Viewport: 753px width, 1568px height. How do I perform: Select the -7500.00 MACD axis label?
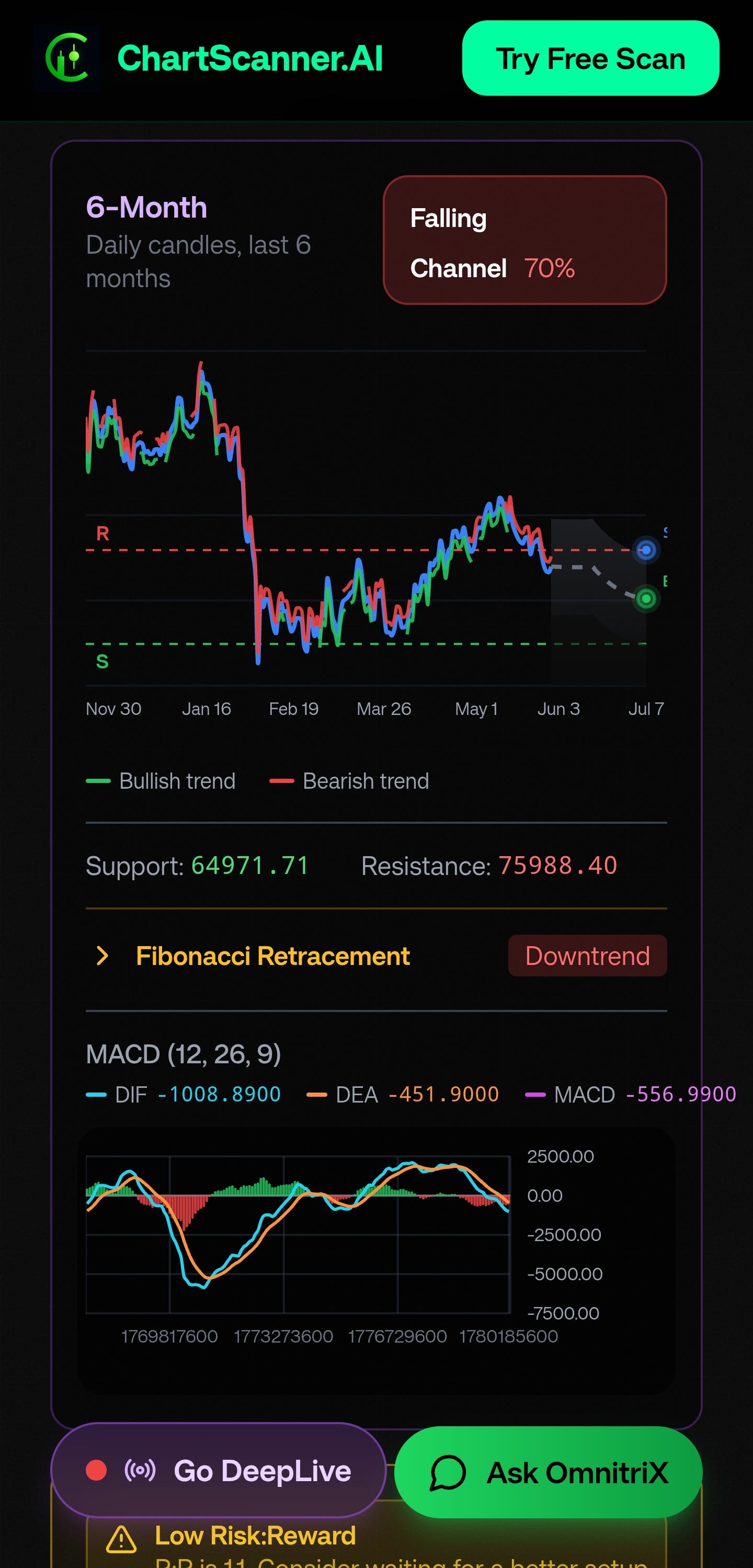[x=563, y=1313]
